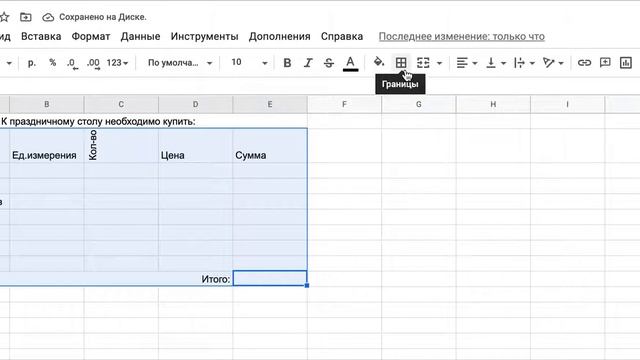The image size is (640, 360).
Task: Open the Справка menu
Action: [342, 37]
